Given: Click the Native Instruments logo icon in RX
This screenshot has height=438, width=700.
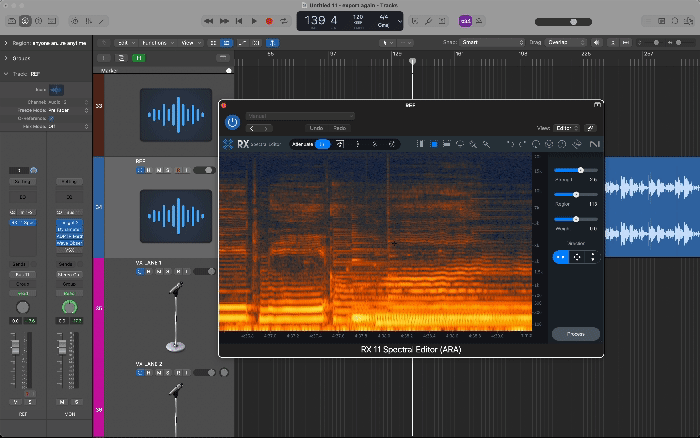Looking at the screenshot, I should 594,144.
